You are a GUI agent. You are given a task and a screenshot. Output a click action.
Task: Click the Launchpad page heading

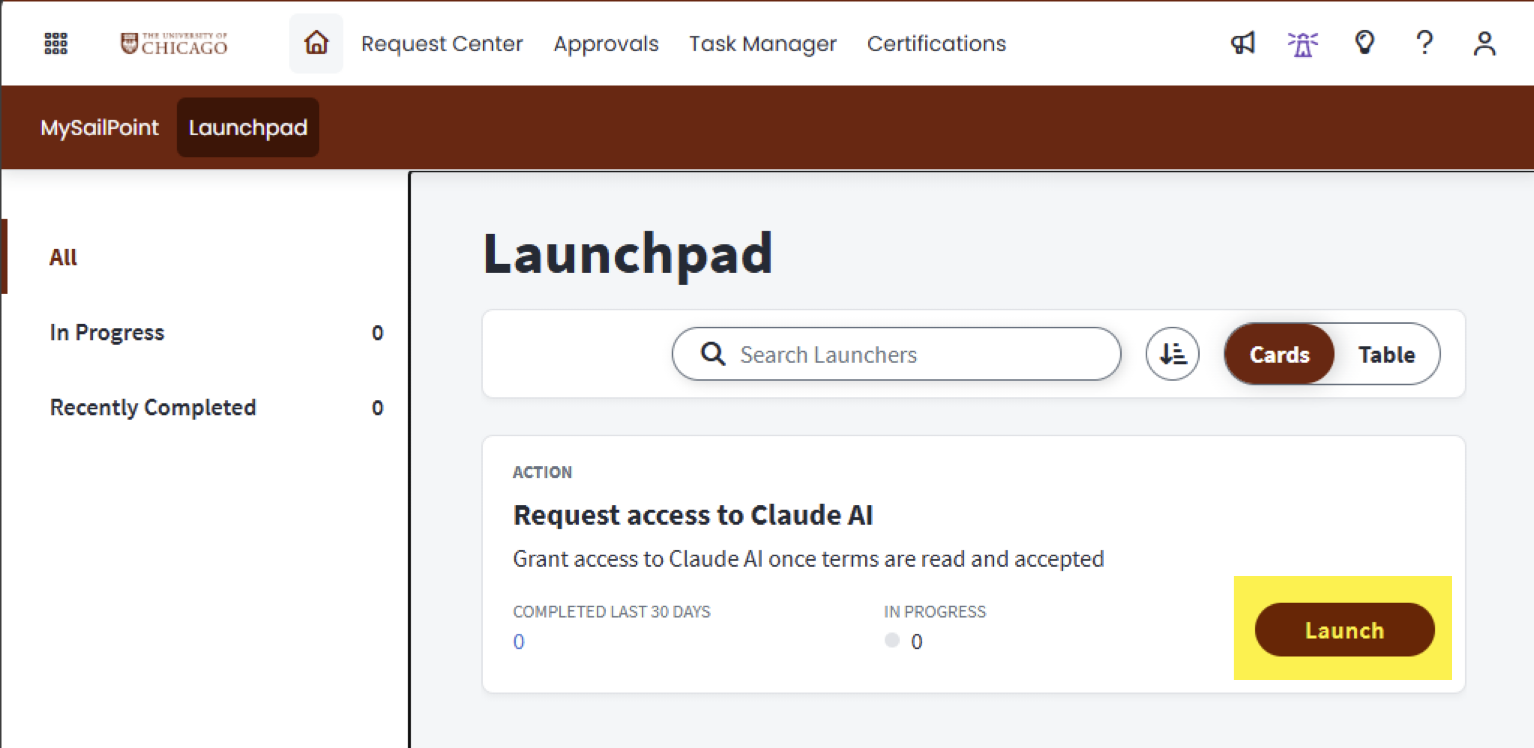coord(628,254)
